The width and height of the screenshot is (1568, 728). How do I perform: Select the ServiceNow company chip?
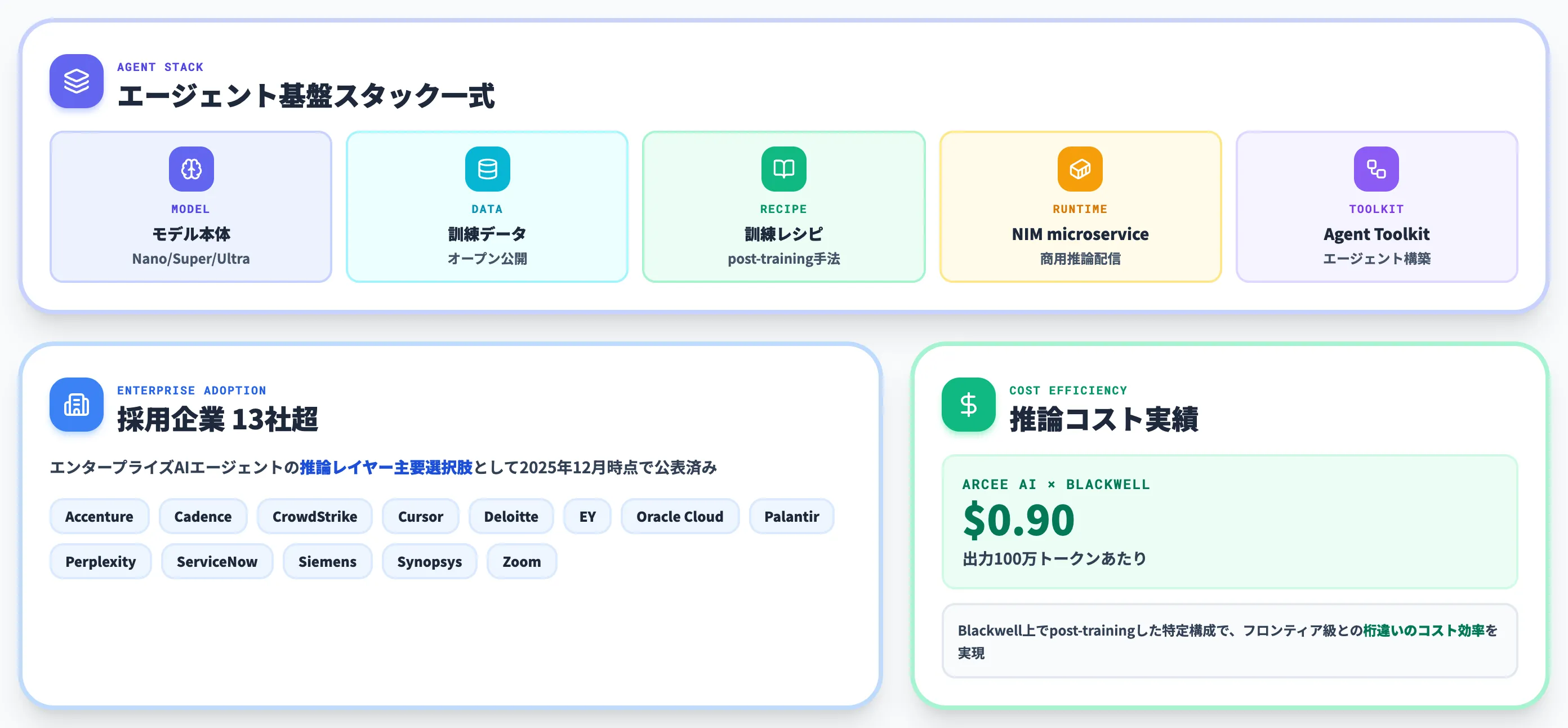tap(217, 562)
